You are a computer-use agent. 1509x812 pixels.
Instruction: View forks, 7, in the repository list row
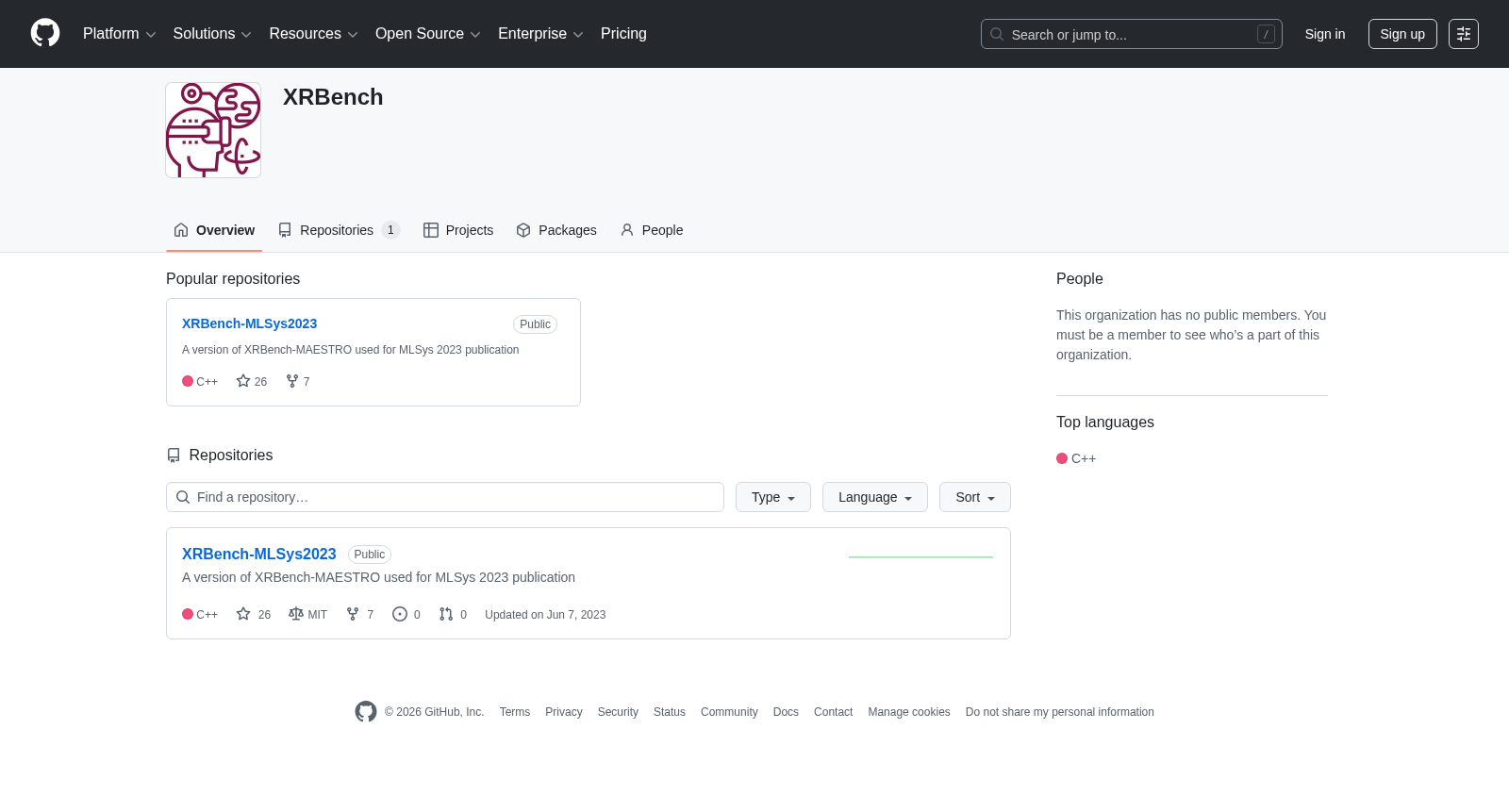pos(360,614)
